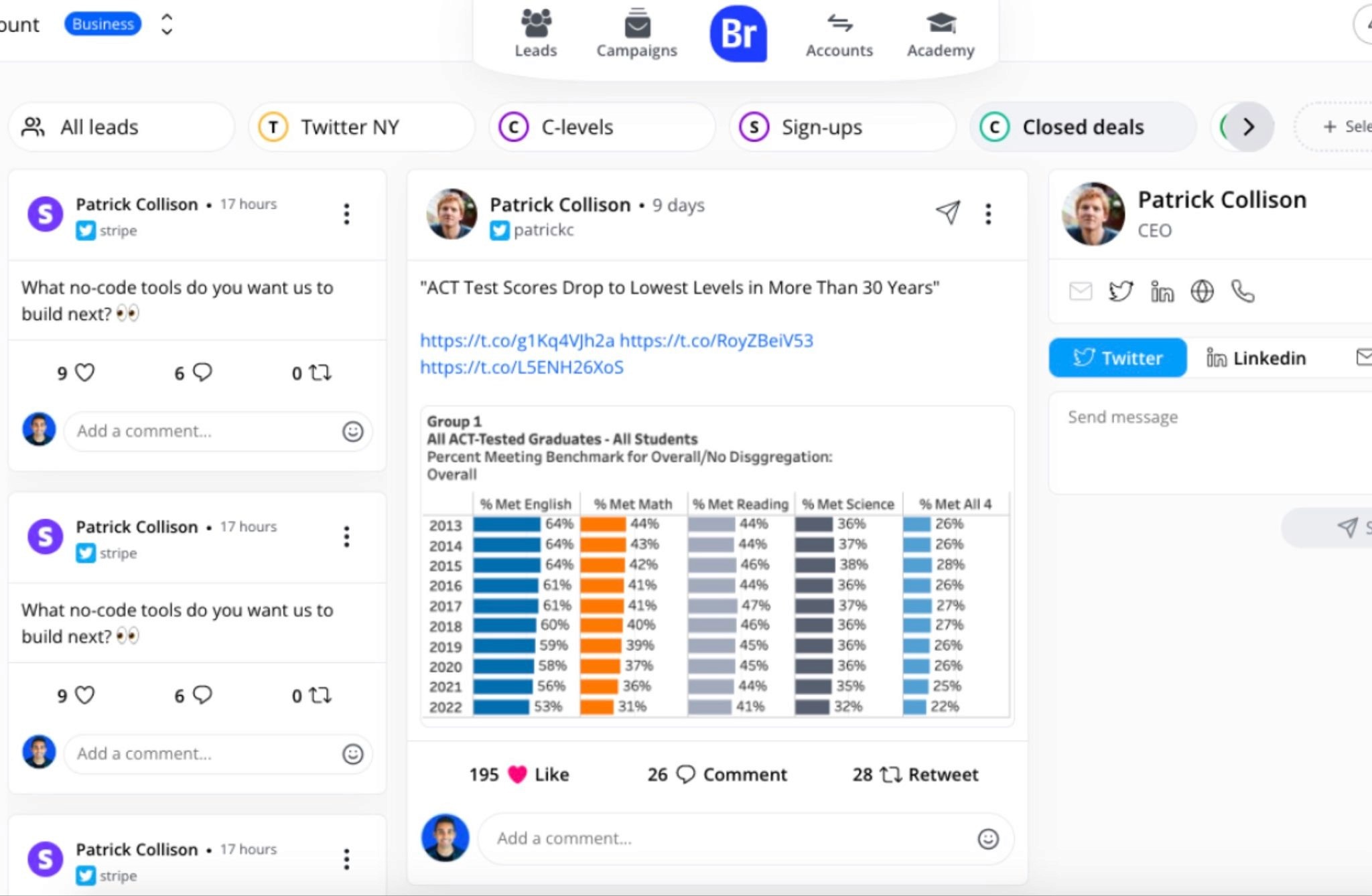The width and height of the screenshot is (1372, 896).
Task: Select the Closed deals list tab
Action: (x=1083, y=127)
